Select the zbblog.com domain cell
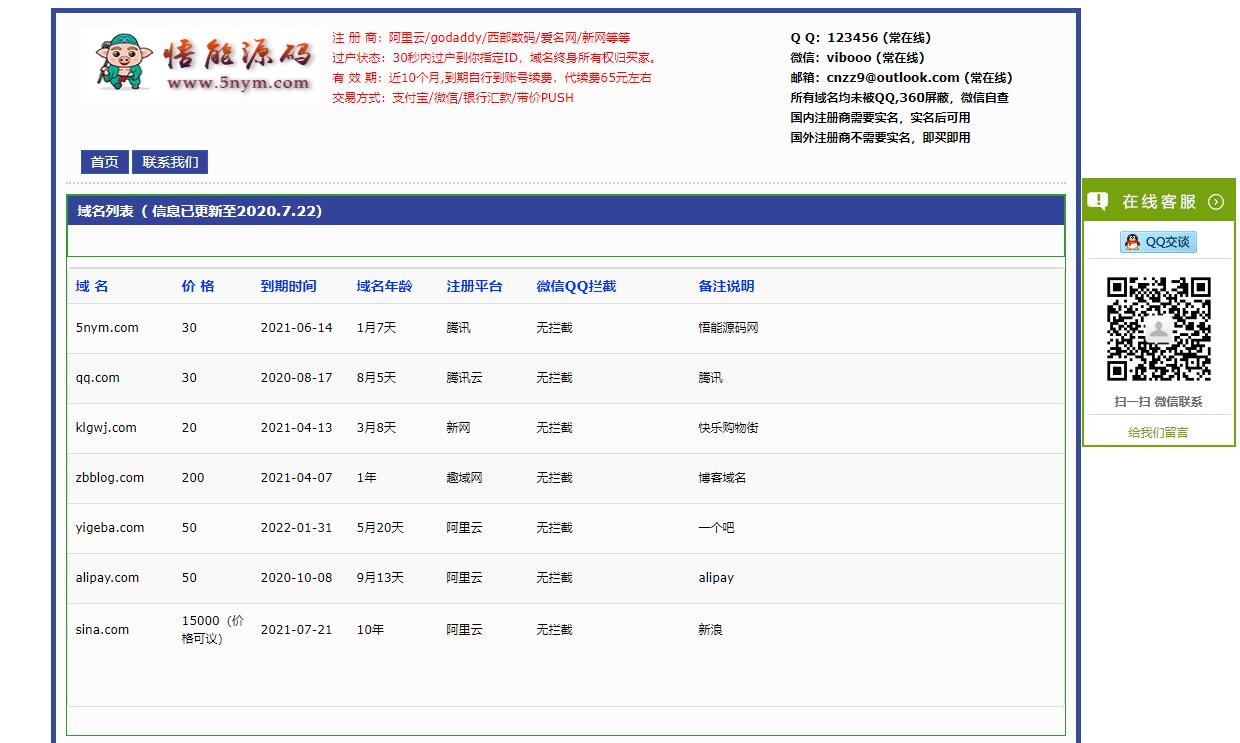 click(110, 478)
